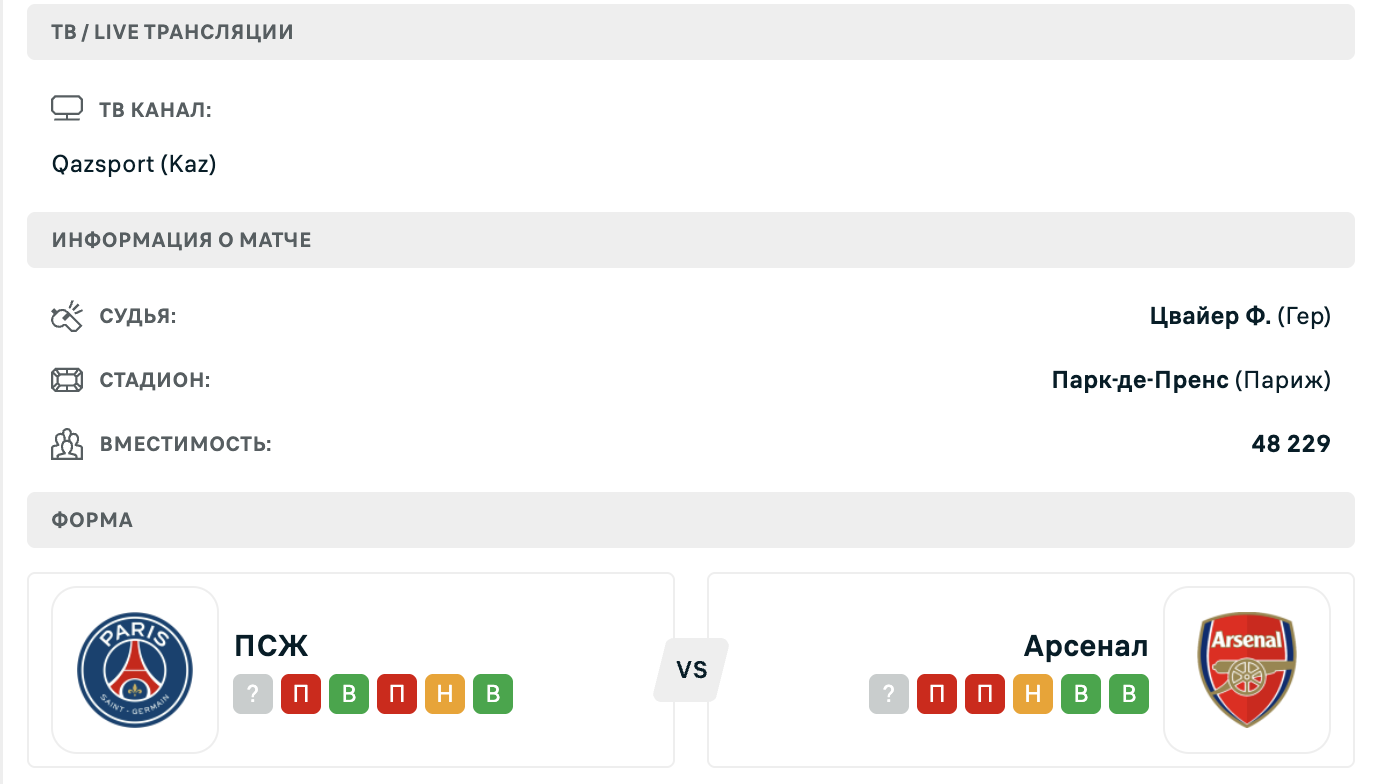
Task: Select PSG's orange Н draw badge
Action: [x=445, y=694]
